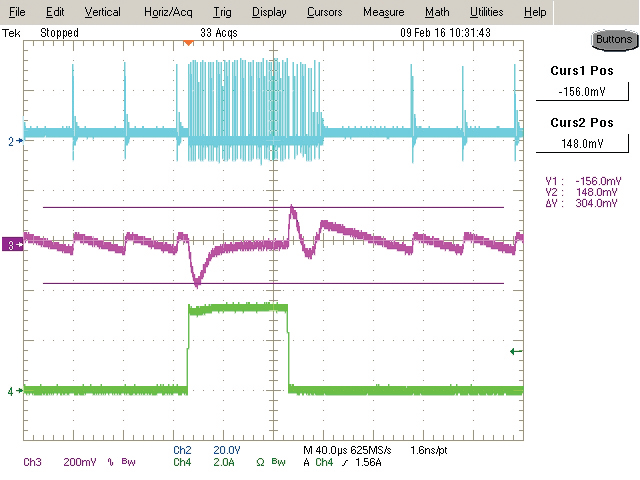Screen dimensions: 640x480
Task: Click the channel 2 reference marker
Action: click(12, 142)
